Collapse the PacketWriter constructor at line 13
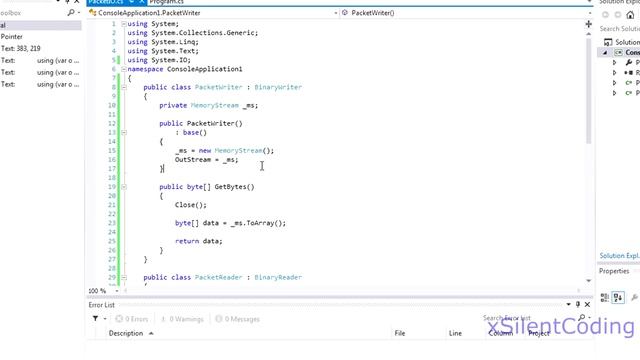Screen dimensions: 640x360 124,133
